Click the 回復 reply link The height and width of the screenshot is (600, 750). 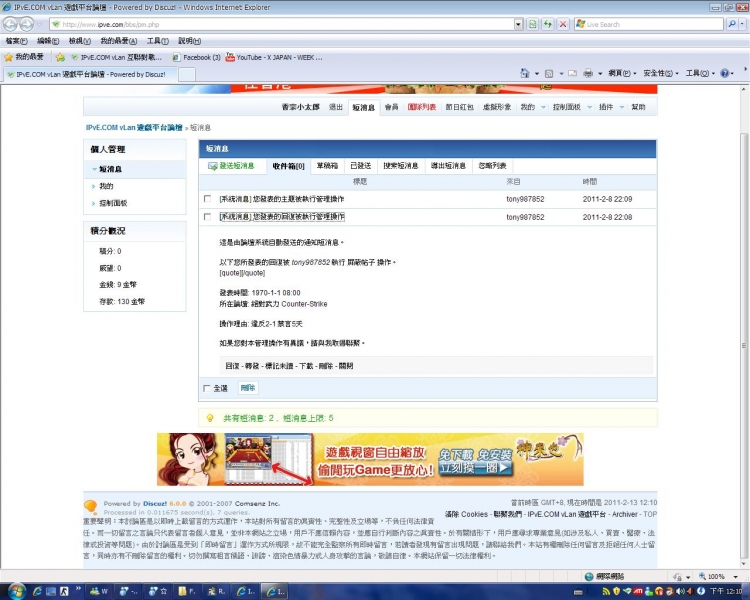pos(232,366)
